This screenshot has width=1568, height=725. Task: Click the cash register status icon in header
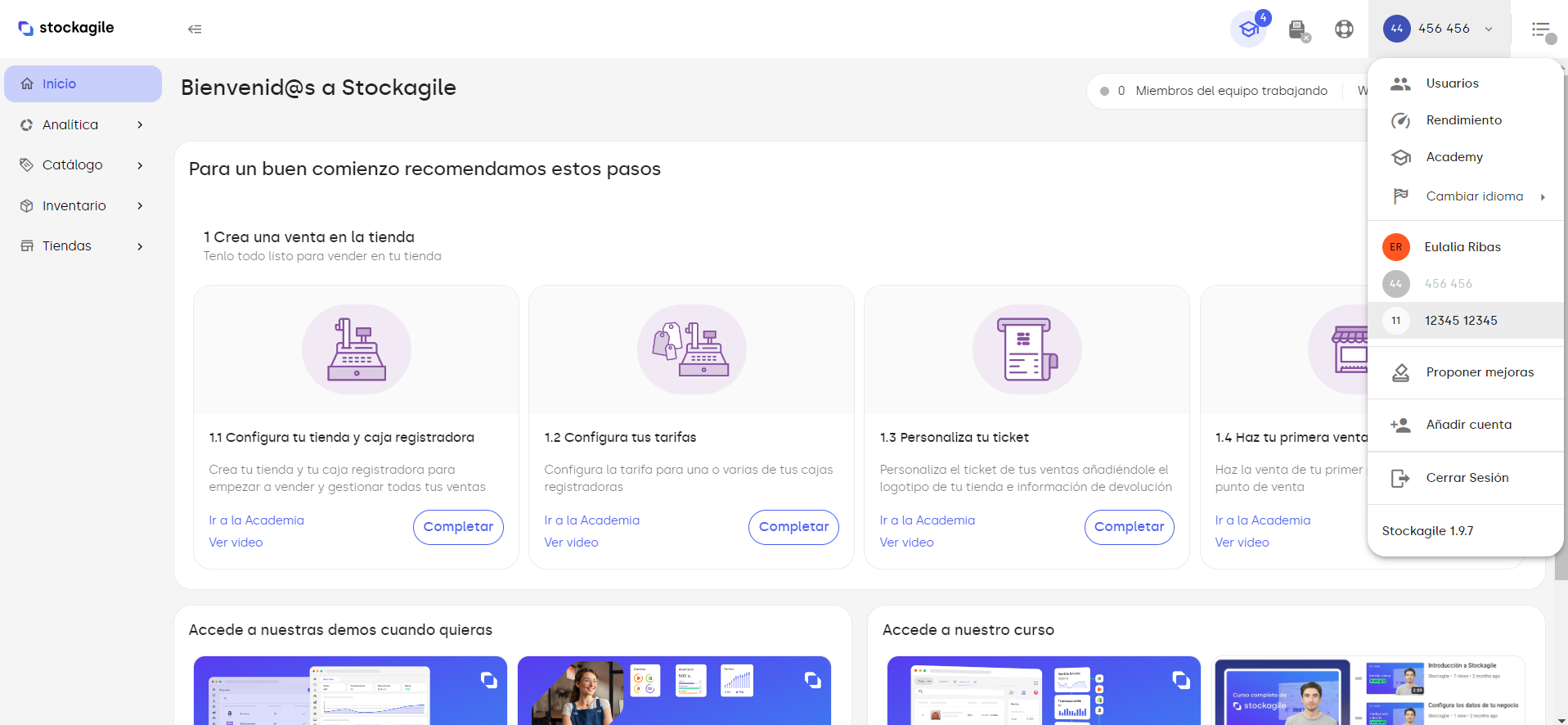[1298, 30]
